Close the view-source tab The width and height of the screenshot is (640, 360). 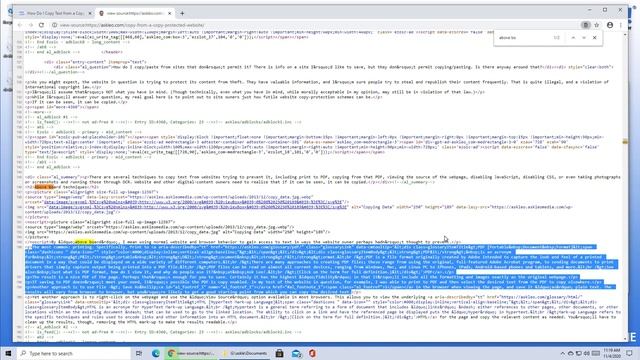(169, 13)
